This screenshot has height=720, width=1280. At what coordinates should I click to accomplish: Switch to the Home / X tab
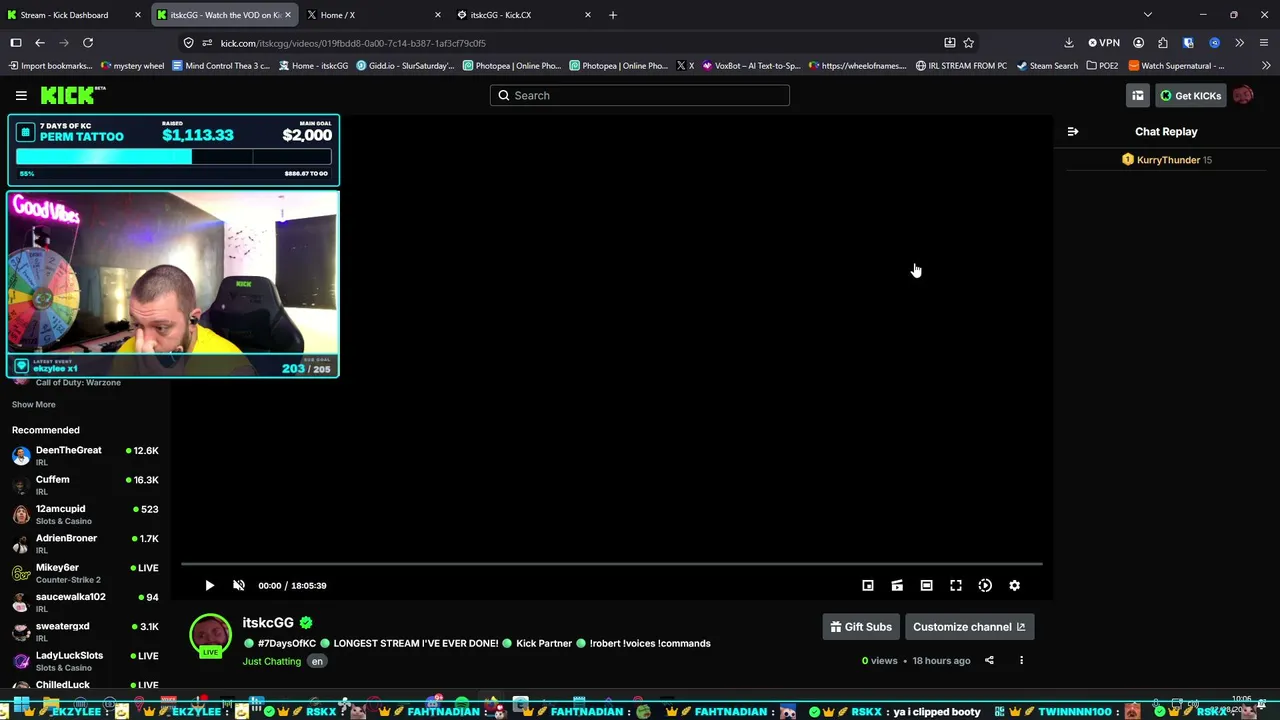click(x=374, y=15)
